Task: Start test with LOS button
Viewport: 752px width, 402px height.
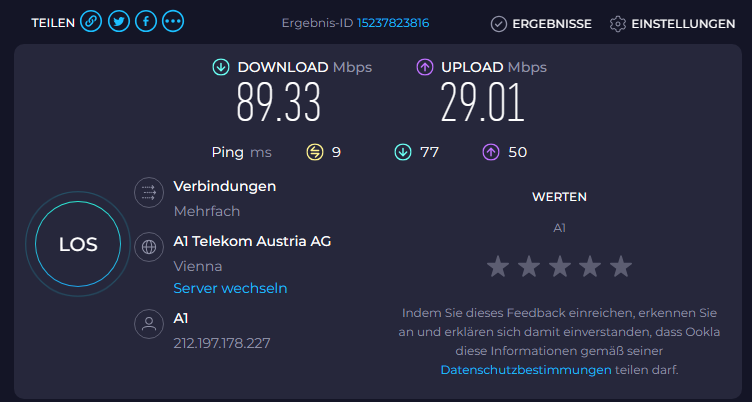Action: pos(78,244)
